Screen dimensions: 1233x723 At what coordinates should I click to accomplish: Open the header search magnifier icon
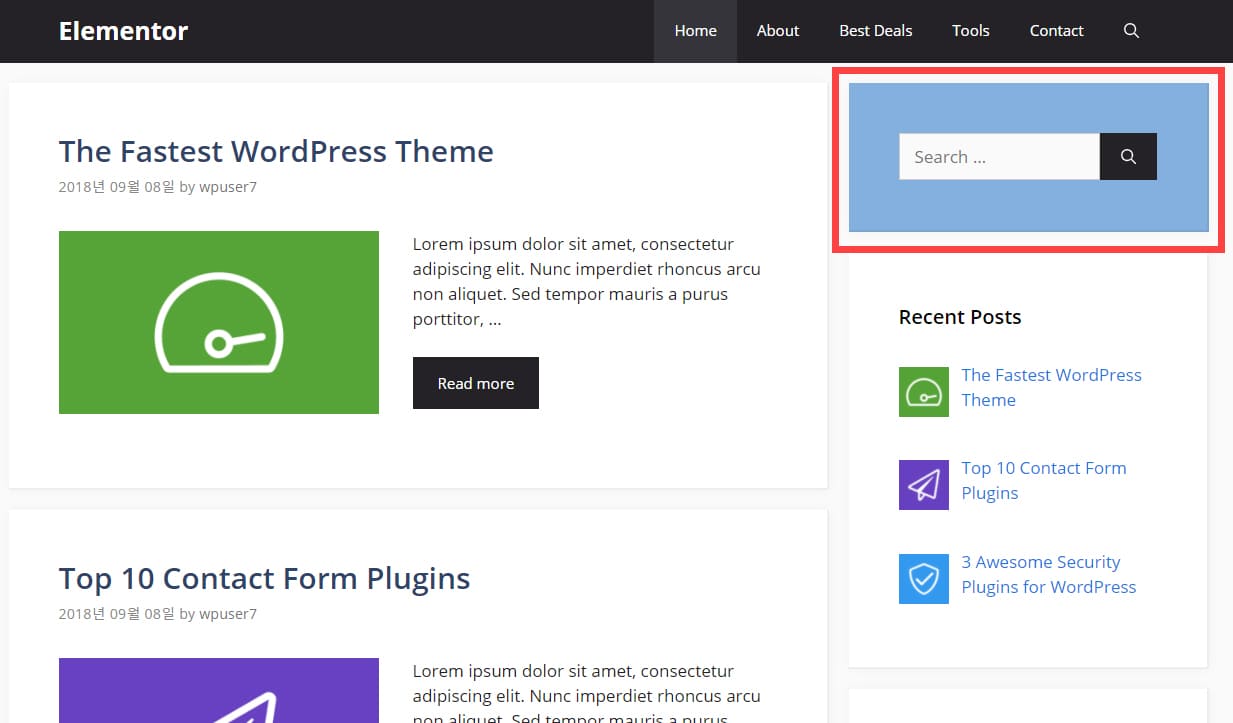coord(1131,31)
